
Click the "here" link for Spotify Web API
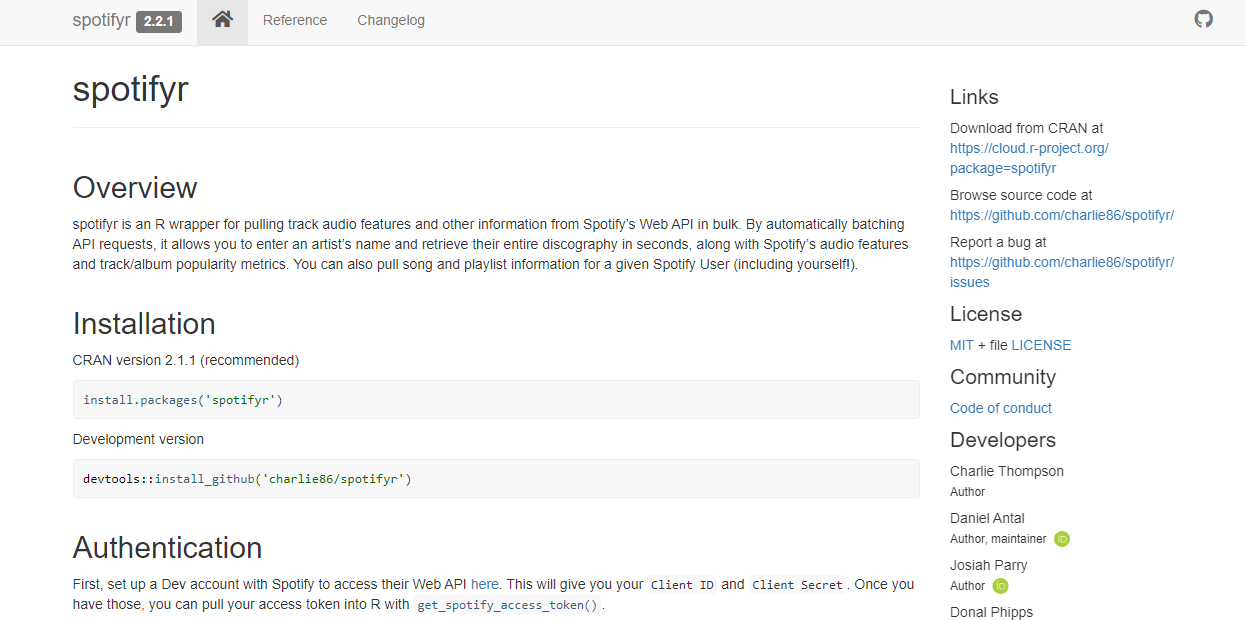(x=484, y=584)
